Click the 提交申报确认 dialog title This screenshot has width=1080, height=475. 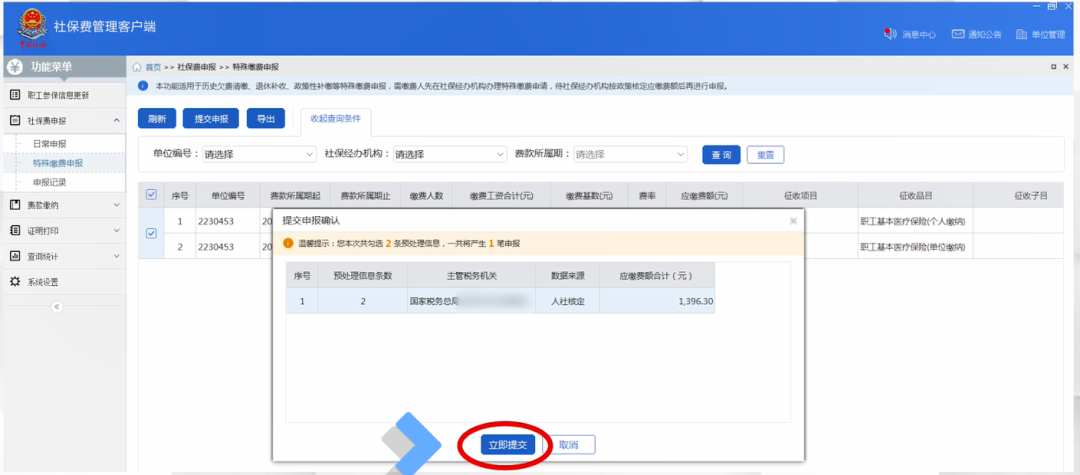(311, 220)
